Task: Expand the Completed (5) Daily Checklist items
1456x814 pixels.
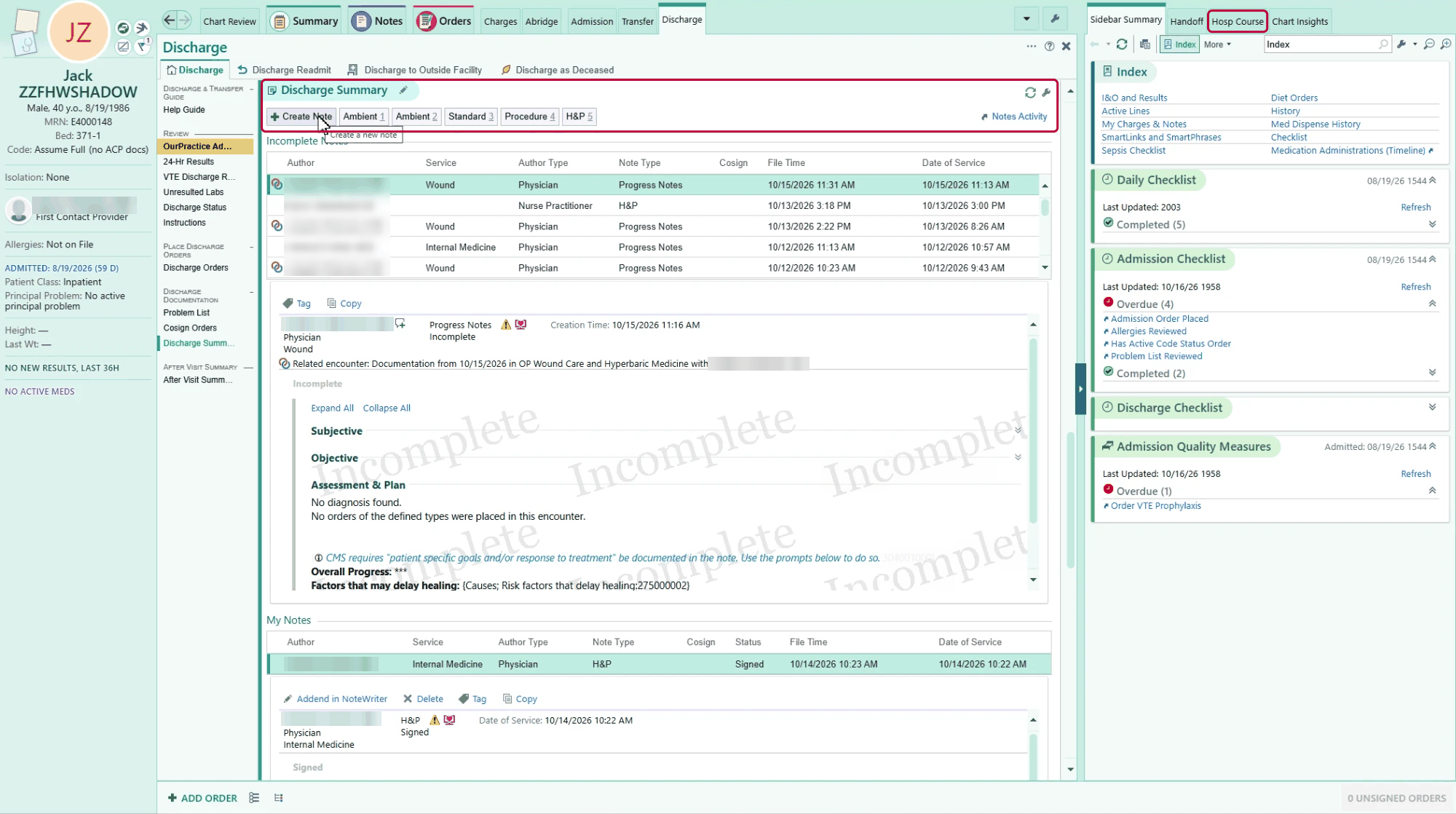Action: (x=1432, y=224)
